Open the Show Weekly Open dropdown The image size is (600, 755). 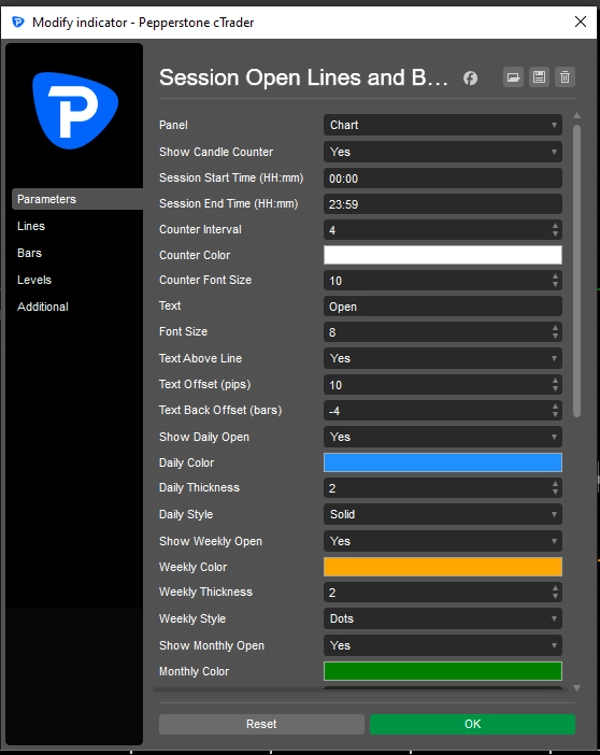[x=443, y=542]
